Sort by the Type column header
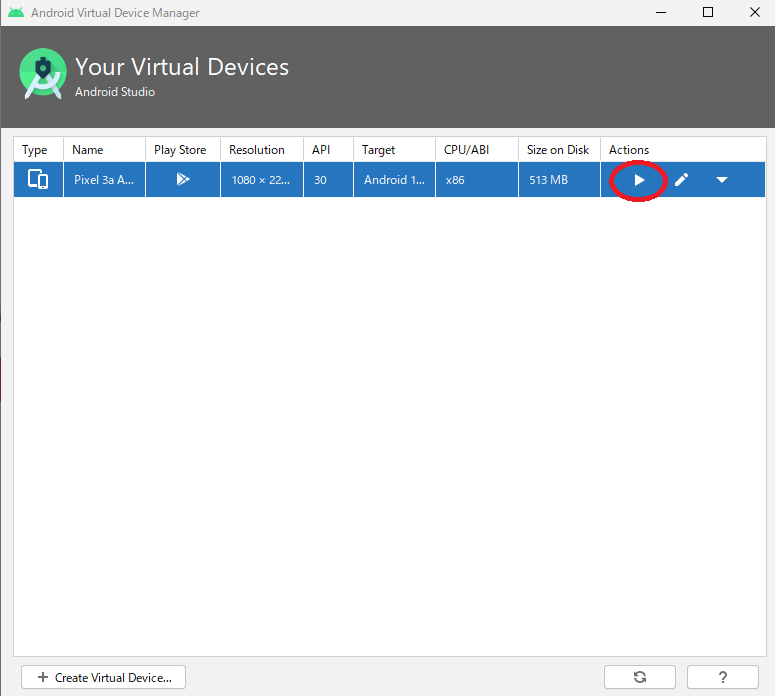Viewport: 775px width, 696px height. 39,150
